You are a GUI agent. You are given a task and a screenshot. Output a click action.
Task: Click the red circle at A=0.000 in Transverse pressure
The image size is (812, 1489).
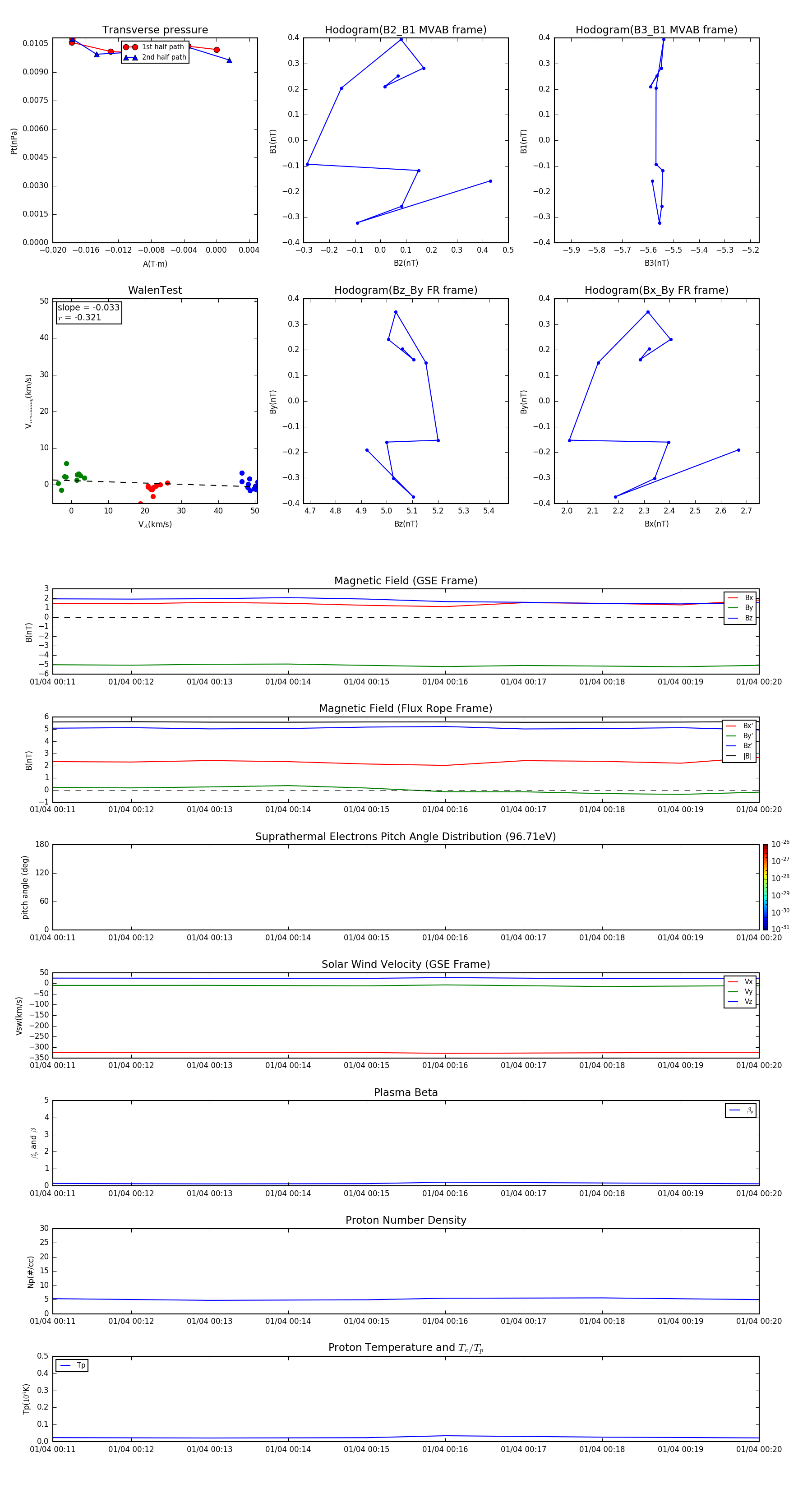pos(217,50)
